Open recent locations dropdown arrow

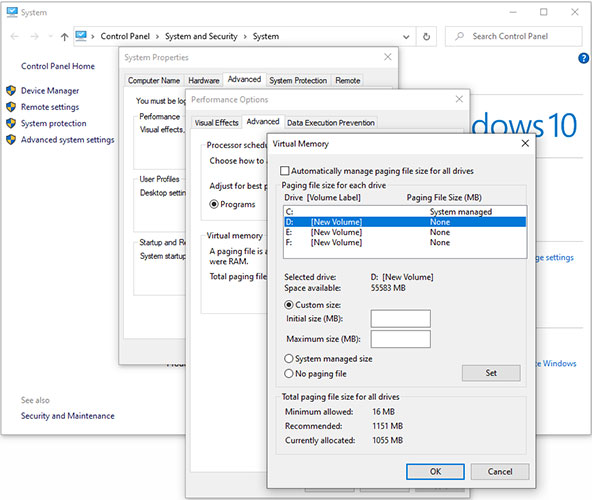tap(50, 37)
